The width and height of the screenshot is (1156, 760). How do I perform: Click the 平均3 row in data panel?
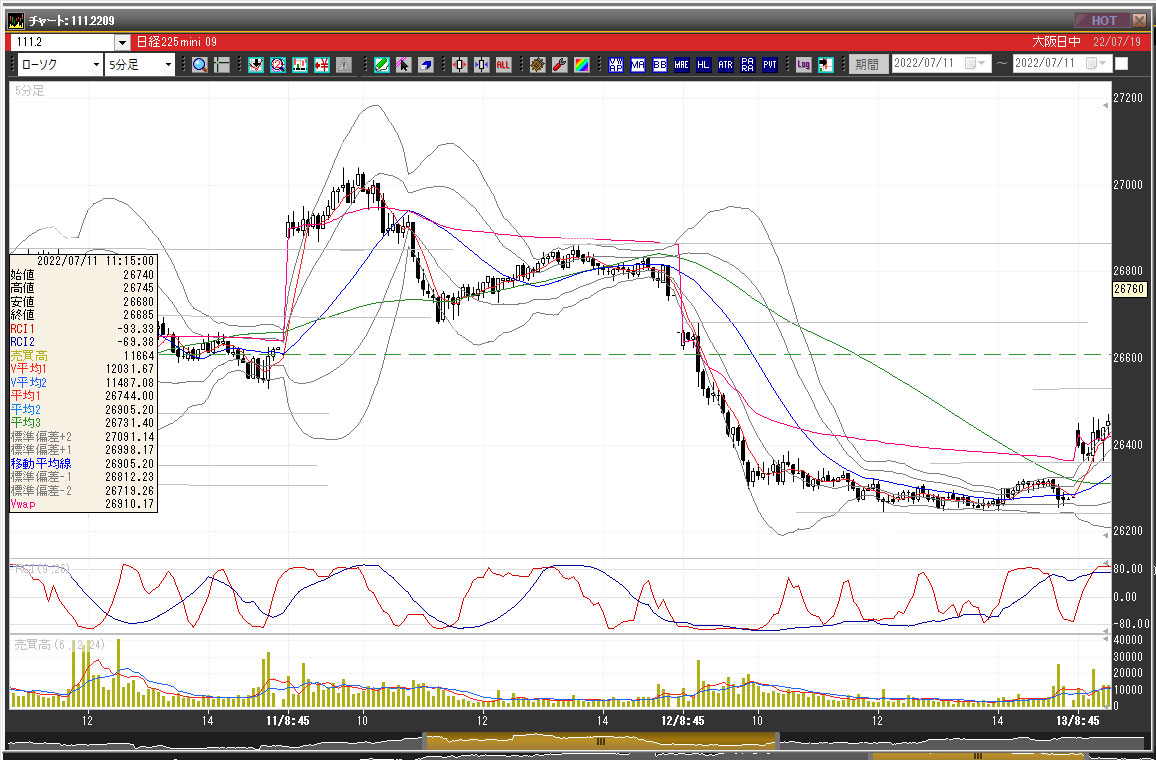coord(83,423)
